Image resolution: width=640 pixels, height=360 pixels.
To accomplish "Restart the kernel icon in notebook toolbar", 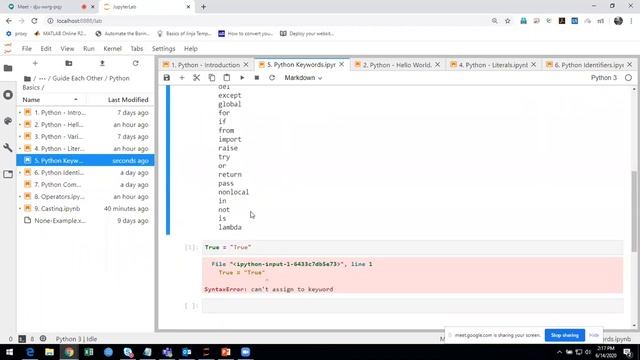I will pos(272,78).
